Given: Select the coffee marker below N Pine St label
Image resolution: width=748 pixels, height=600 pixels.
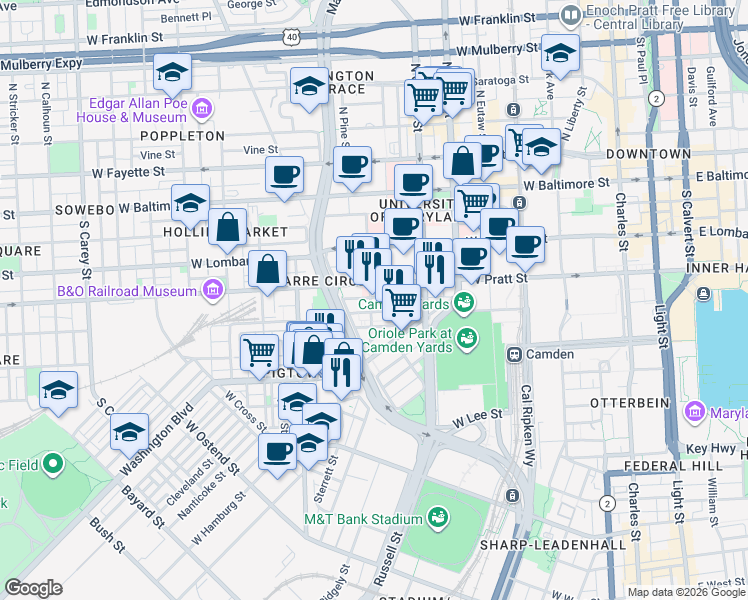Looking at the screenshot, I should coord(352,168).
